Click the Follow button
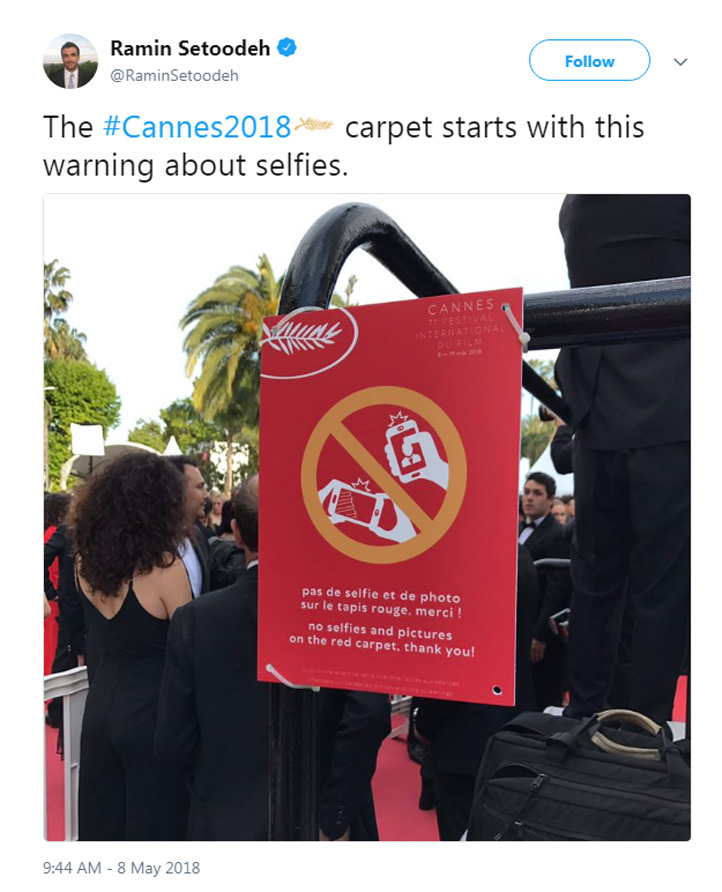Screen dimensions: 722x892 pos(589,60)
